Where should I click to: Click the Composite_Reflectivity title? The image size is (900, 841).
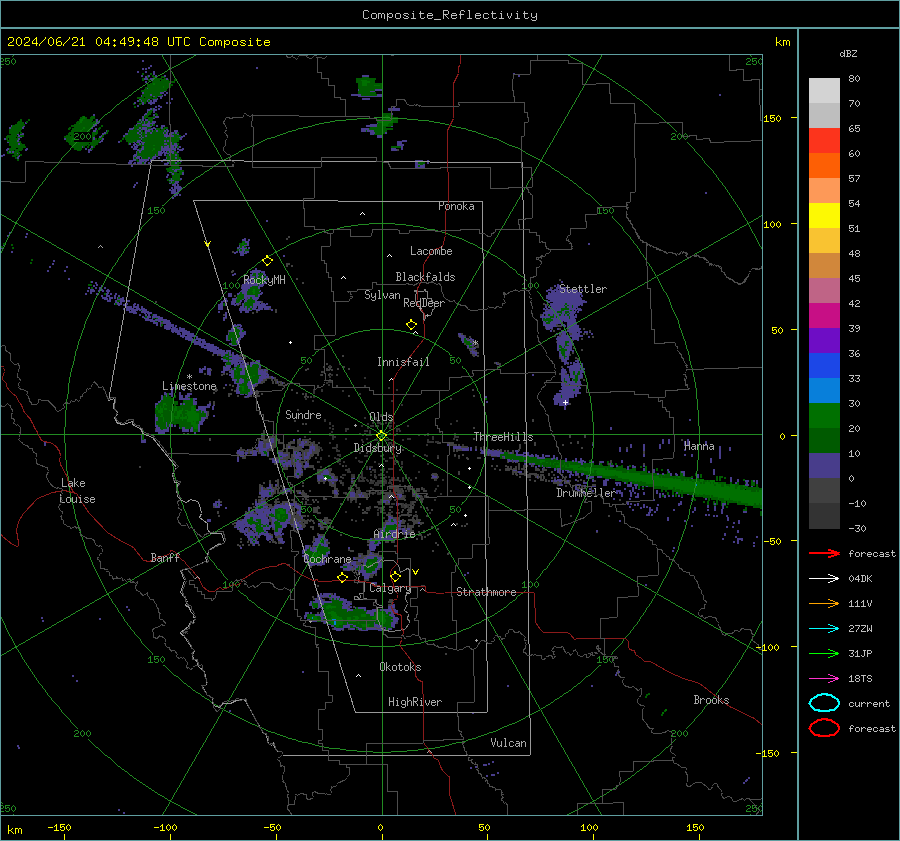(450, 15)
